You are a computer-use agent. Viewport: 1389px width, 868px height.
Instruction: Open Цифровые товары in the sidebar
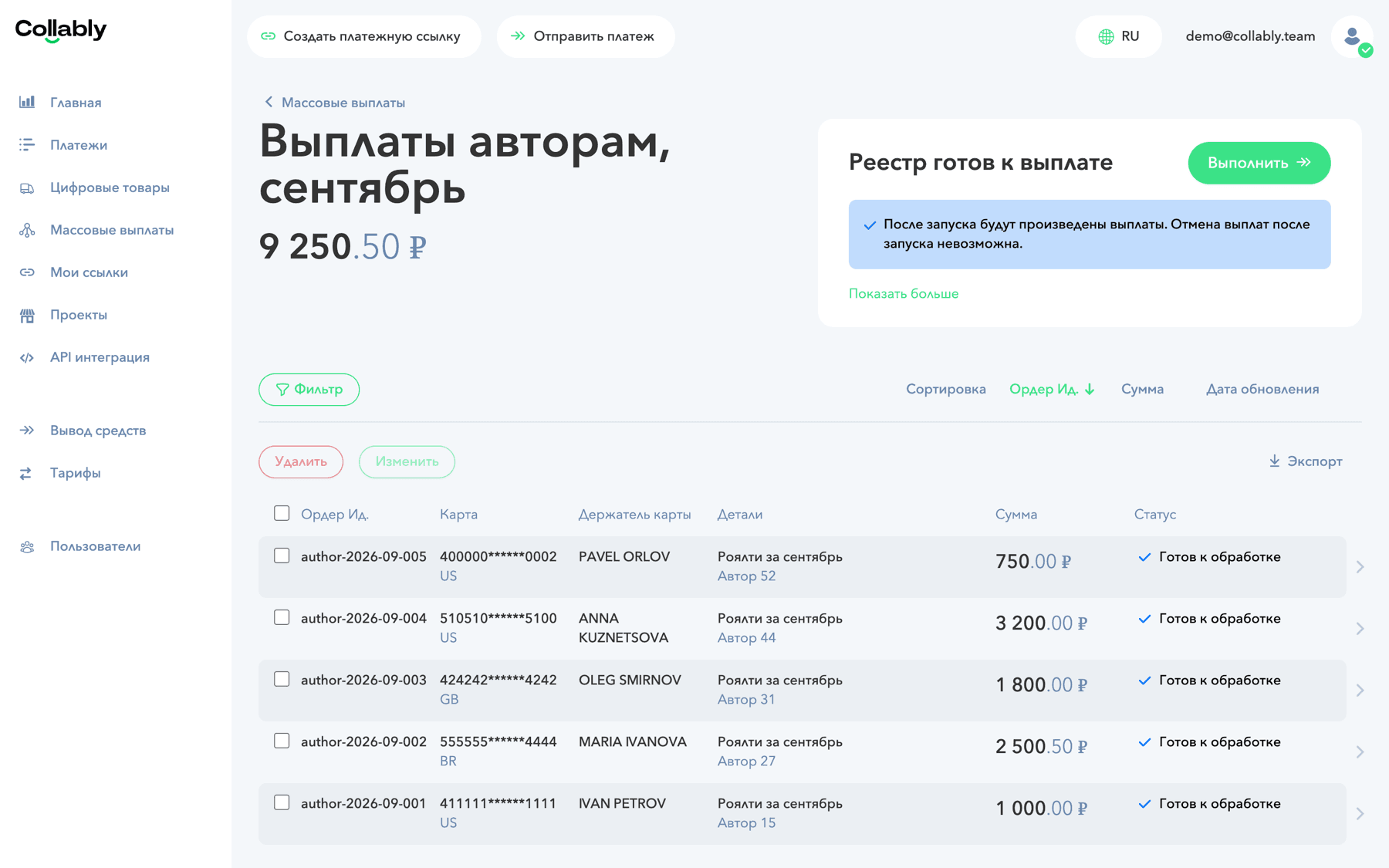(x=110, y=187)
